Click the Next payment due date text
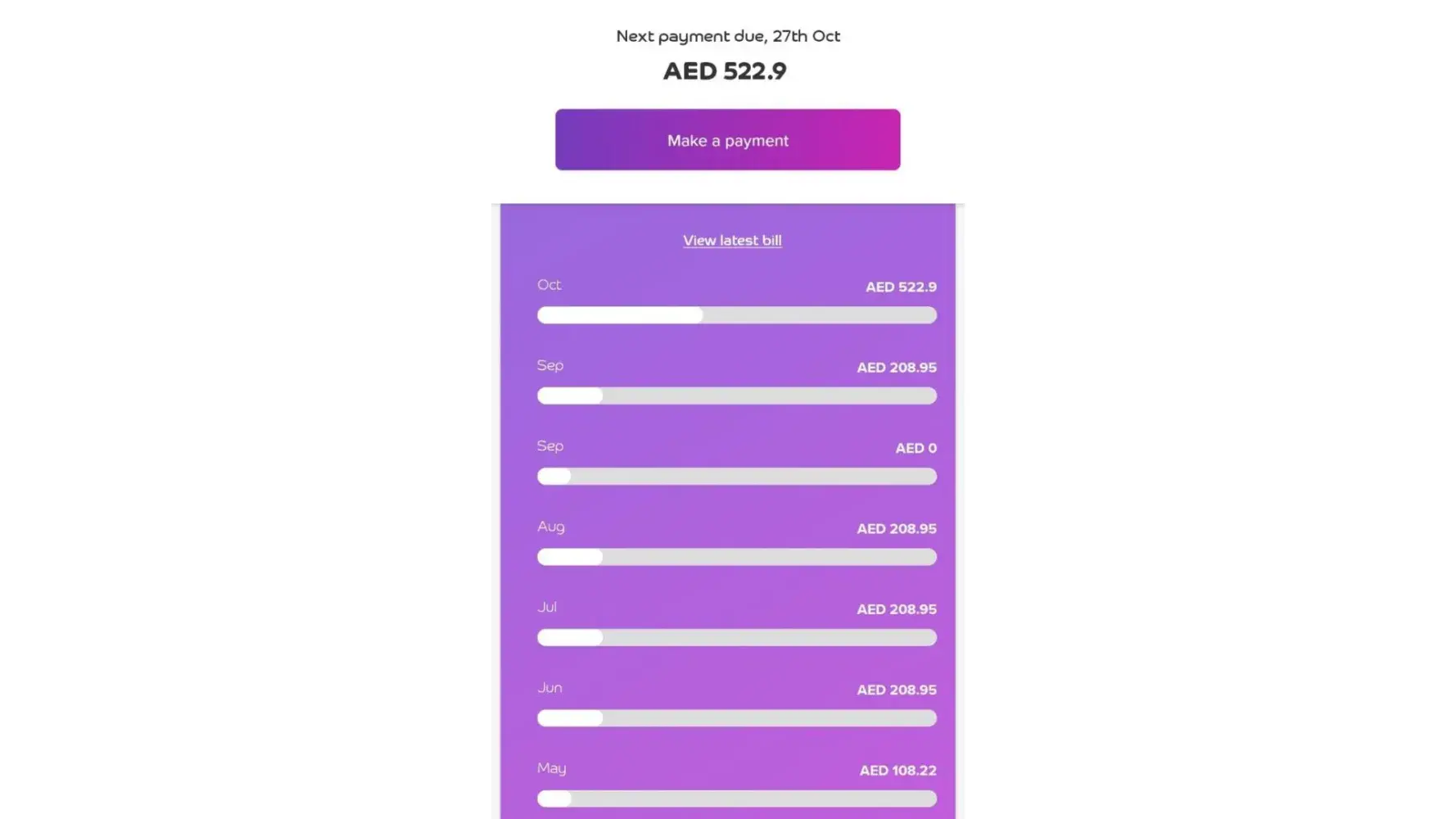Screen dimensions: 1456x819 pos(728,36)
